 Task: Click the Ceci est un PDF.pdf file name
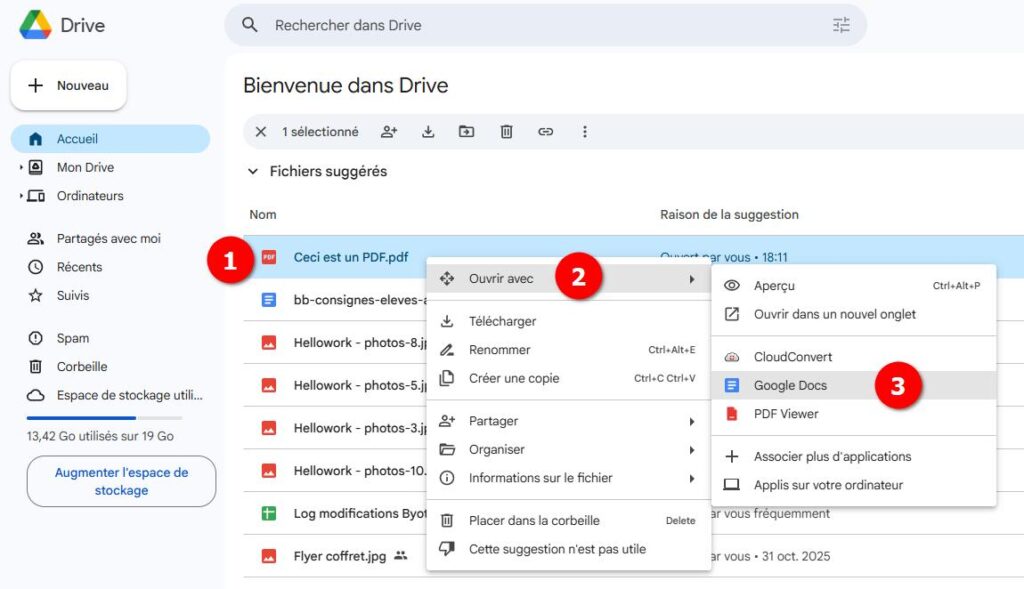351,257
